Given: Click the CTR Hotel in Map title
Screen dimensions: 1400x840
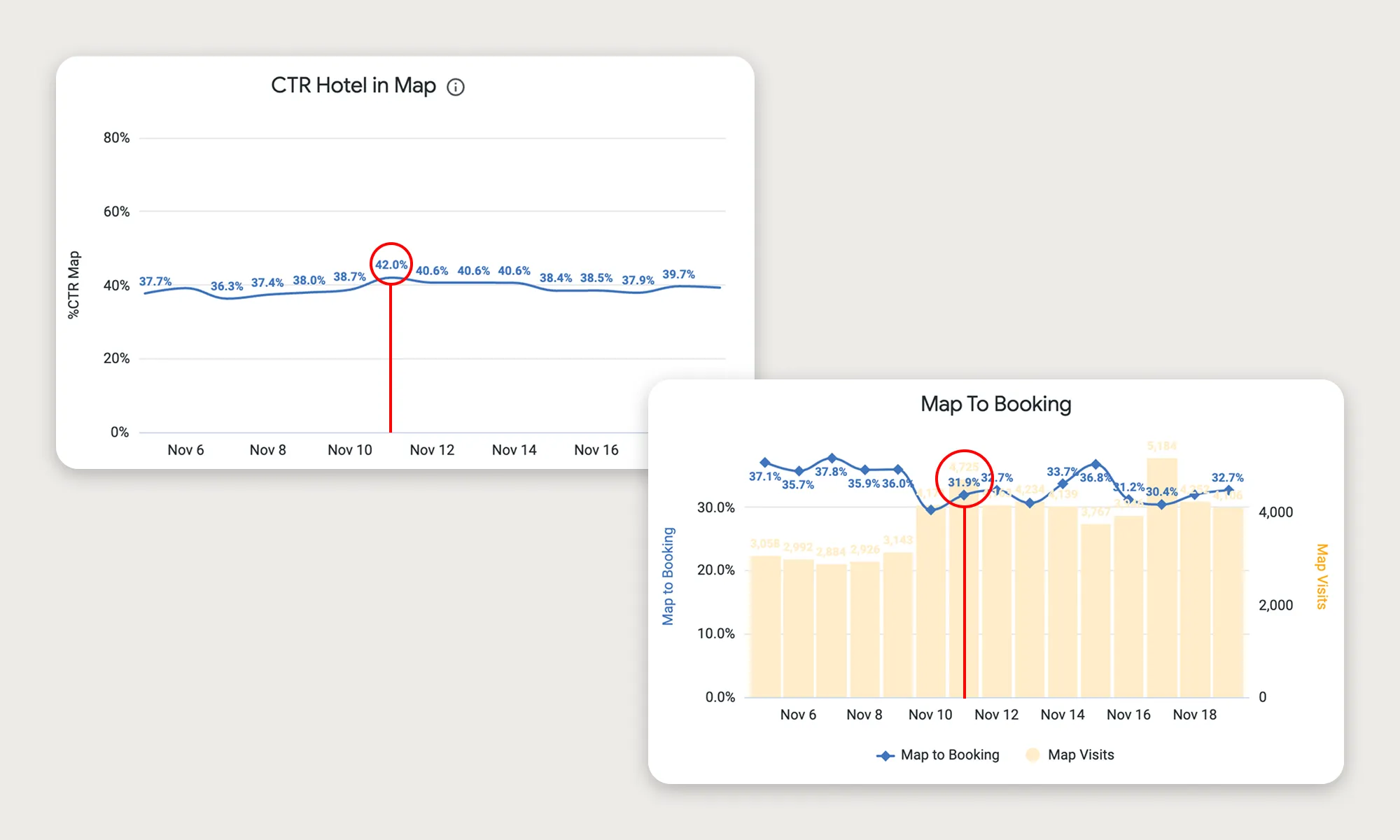Looking at the screenshot, I should pos(353,85).
